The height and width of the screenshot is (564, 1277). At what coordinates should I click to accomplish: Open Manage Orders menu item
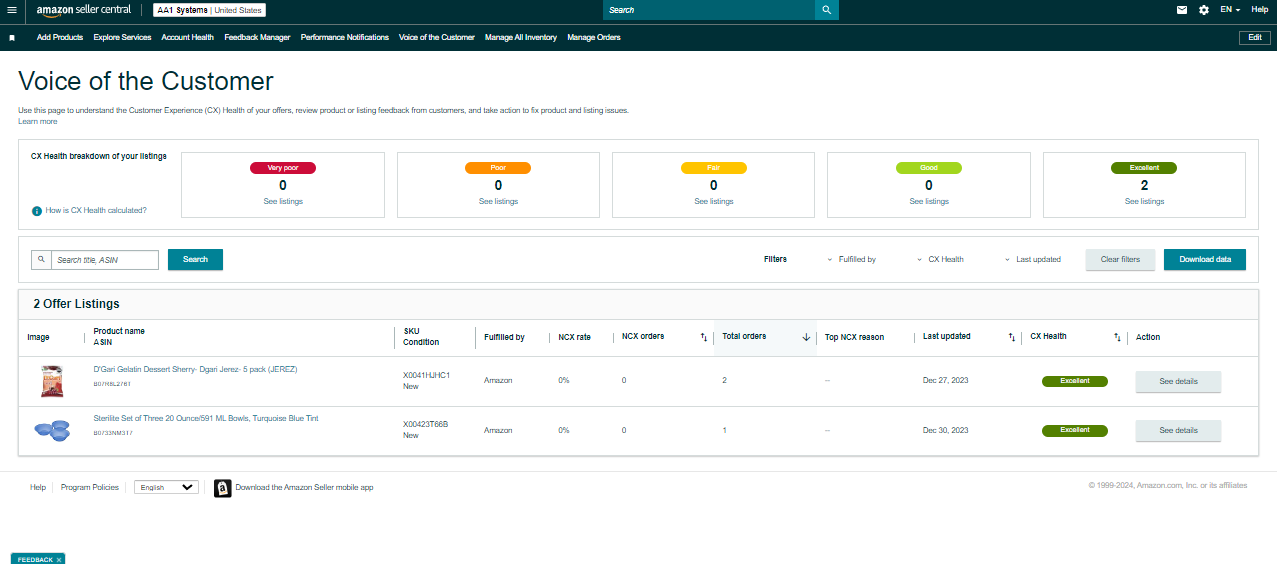(594, 37)
